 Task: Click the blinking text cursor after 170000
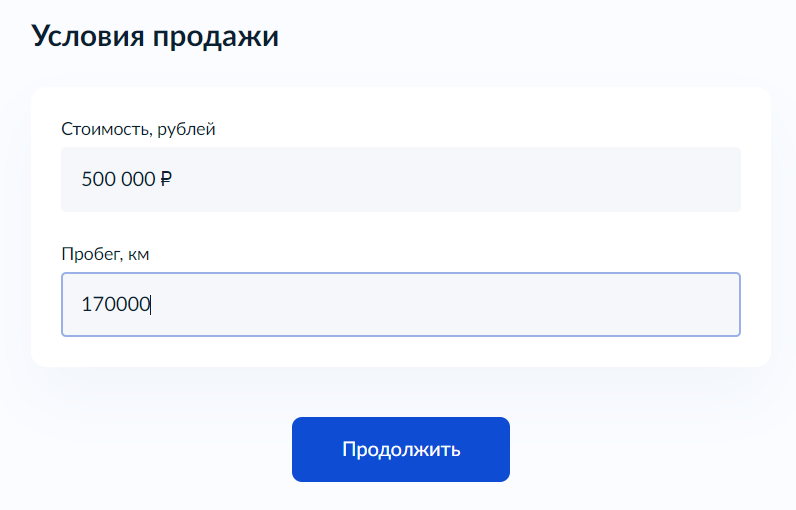point(150,304)
